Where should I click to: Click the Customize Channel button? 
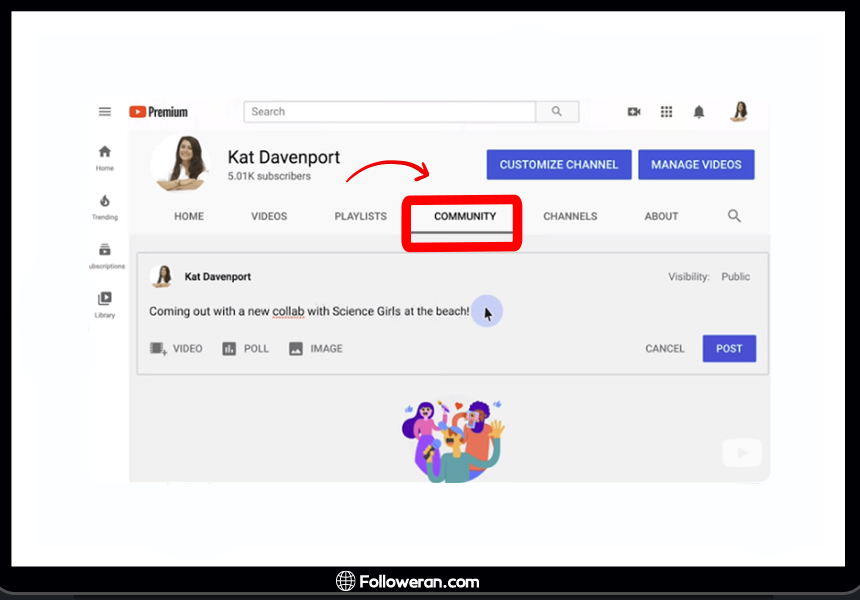point(559,165)
